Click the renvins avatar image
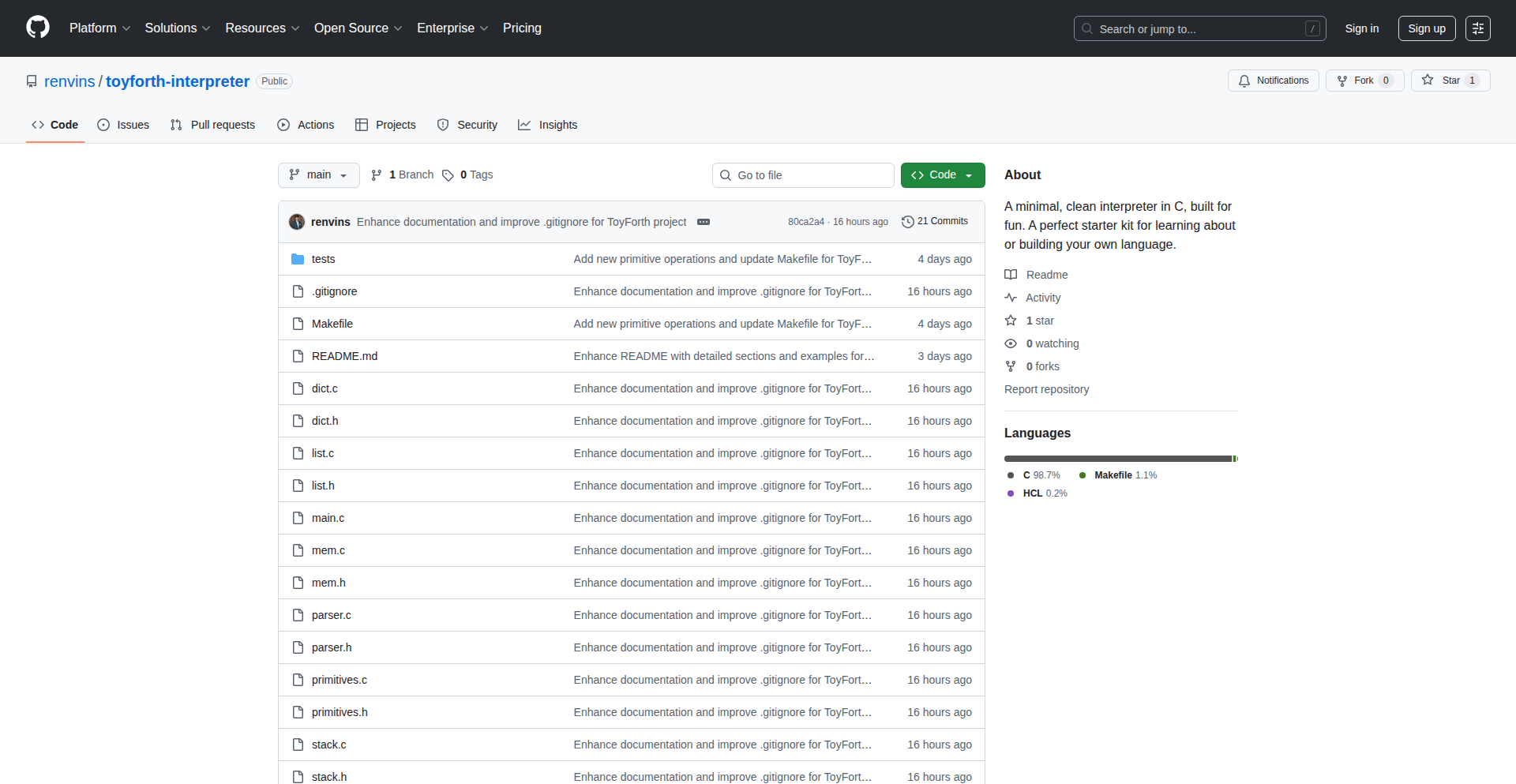Image resolution: width=1516 pixels, height=784 pixels. point(297,222)
